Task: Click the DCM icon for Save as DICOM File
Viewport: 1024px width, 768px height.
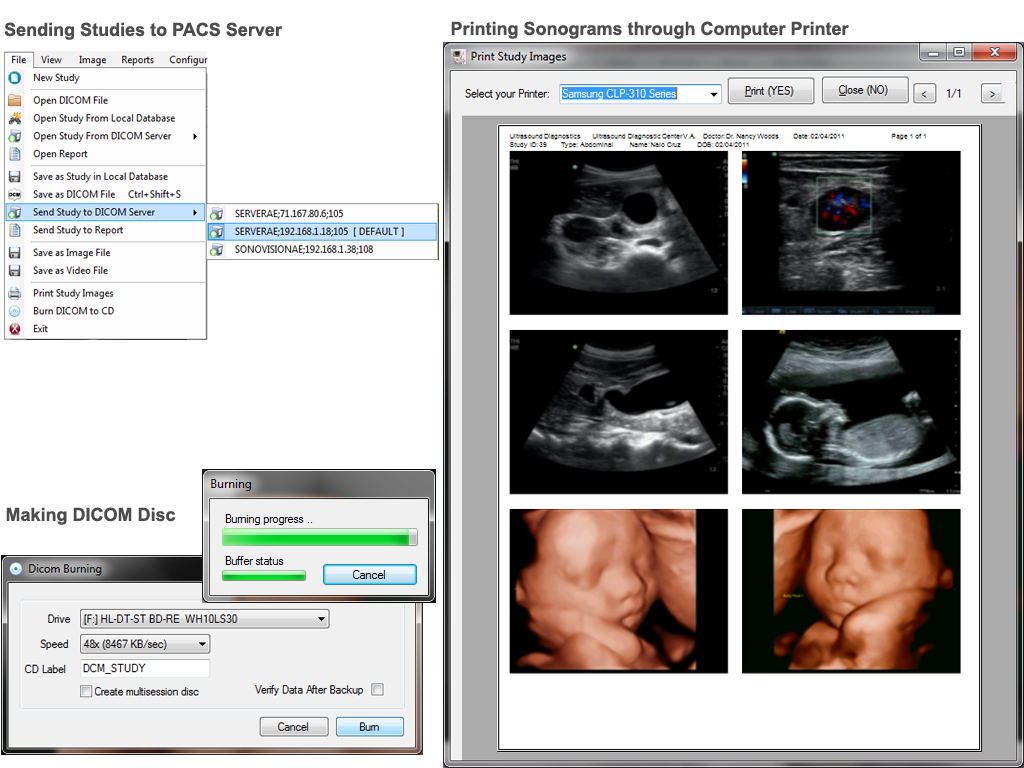Action: (14, 195)
